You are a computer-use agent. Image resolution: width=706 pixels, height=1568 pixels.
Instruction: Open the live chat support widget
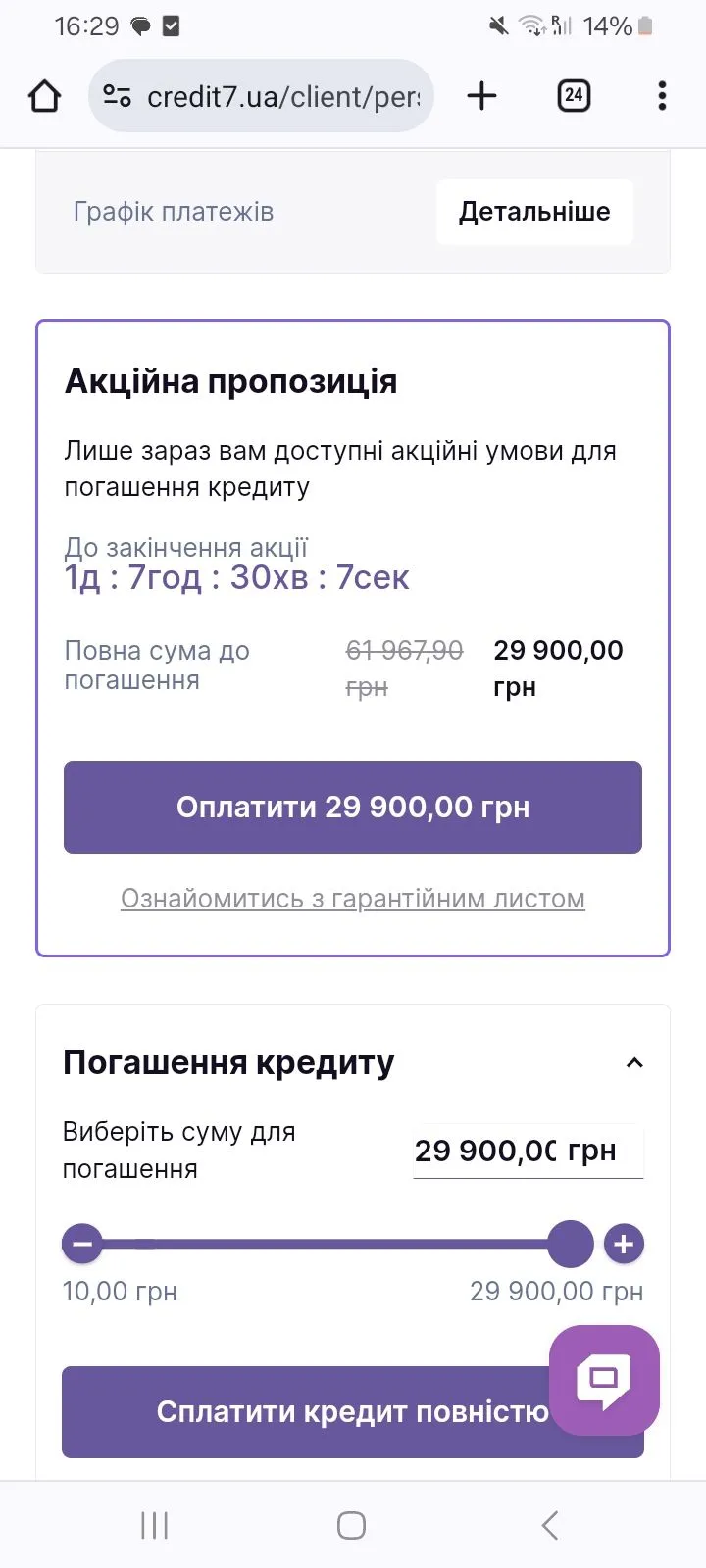[x=604, y=1380]
